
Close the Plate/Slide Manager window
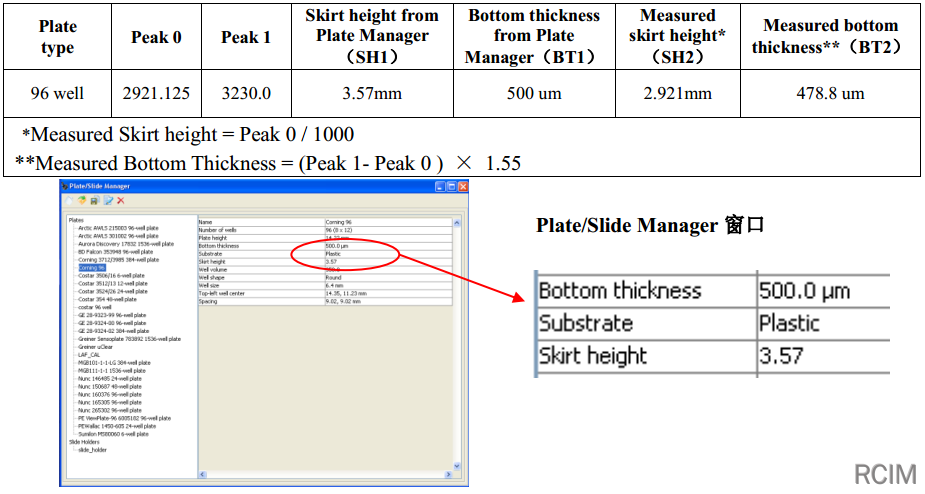[x=462, y=186]
